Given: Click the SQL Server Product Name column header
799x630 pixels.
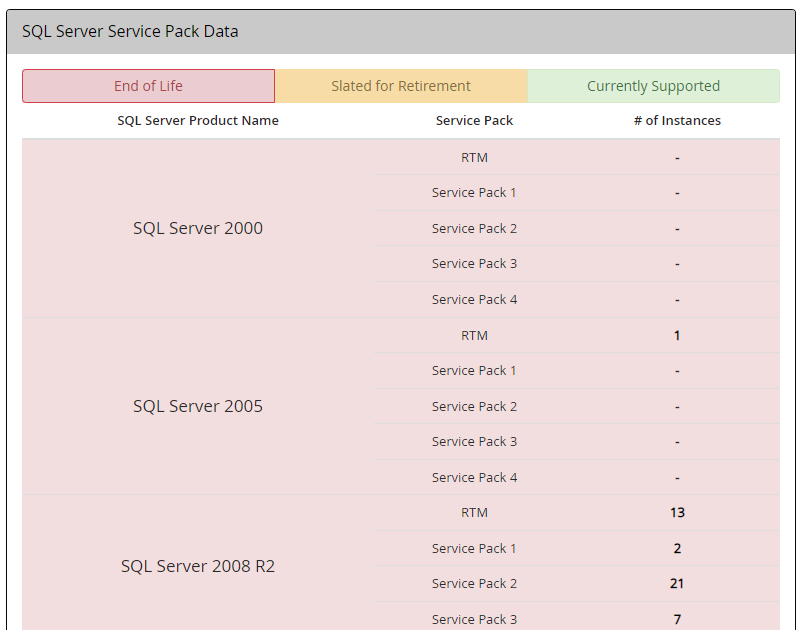Looking at the screenshot, I should [x=198, y=121].
